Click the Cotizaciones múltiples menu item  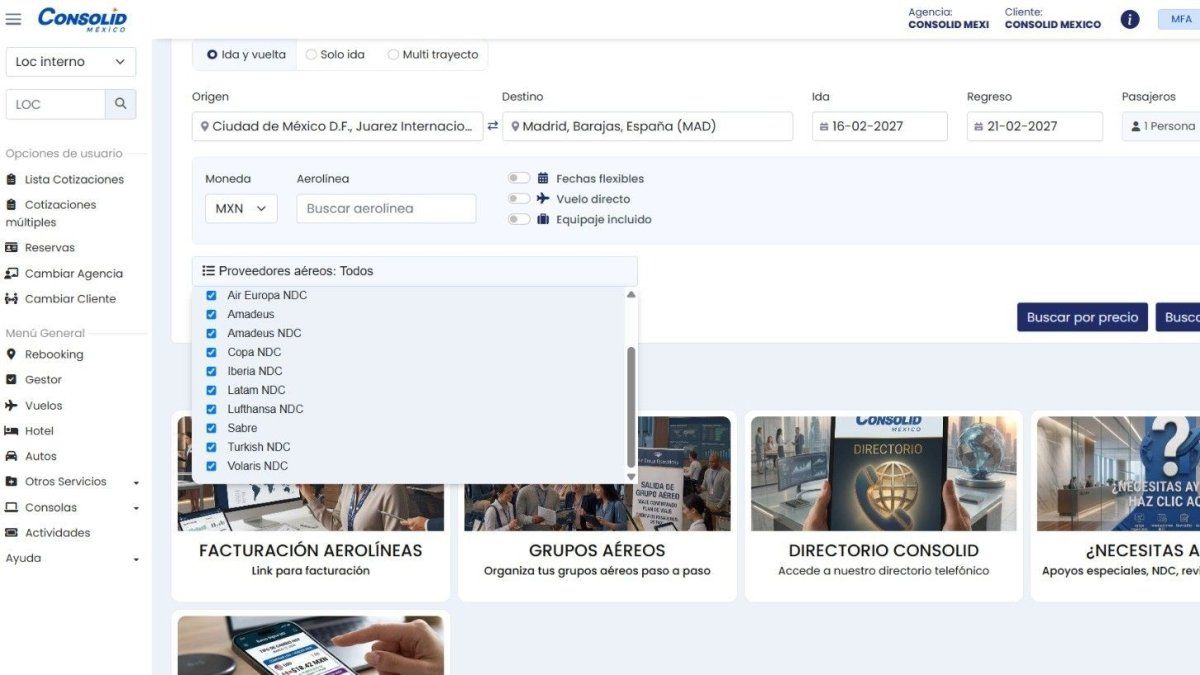62,213
